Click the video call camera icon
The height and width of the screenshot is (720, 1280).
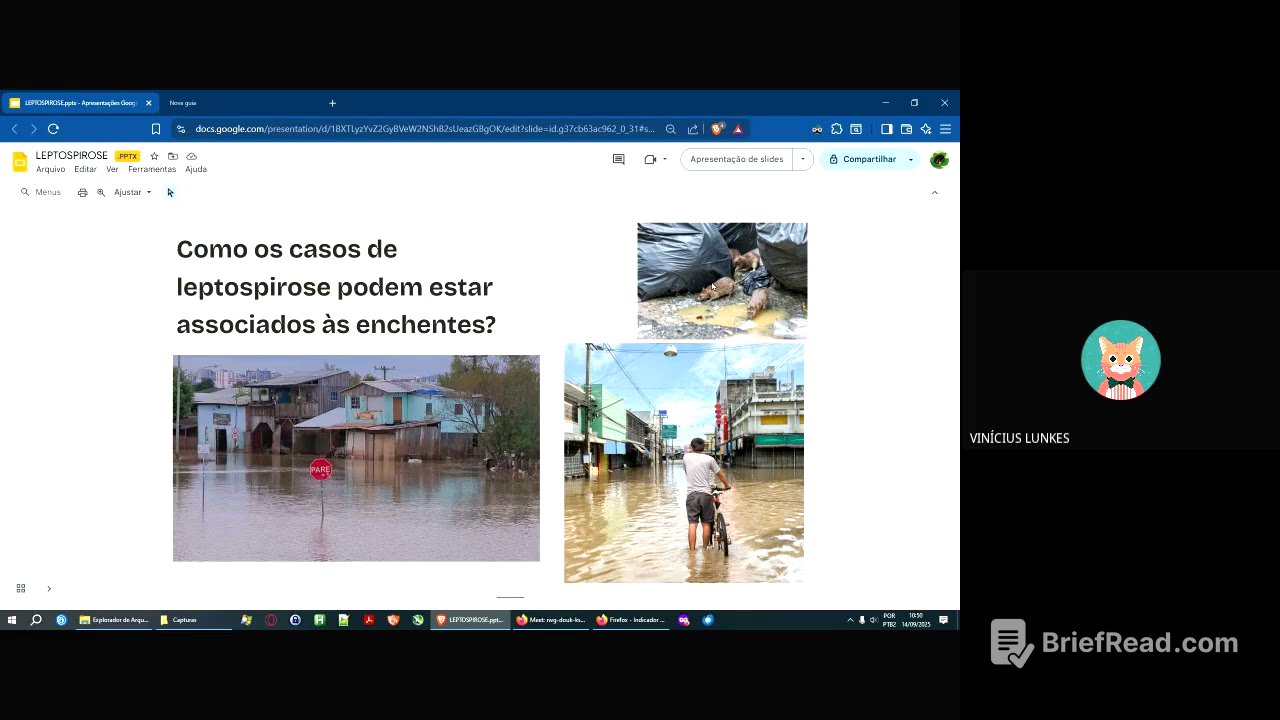(650, 159)
